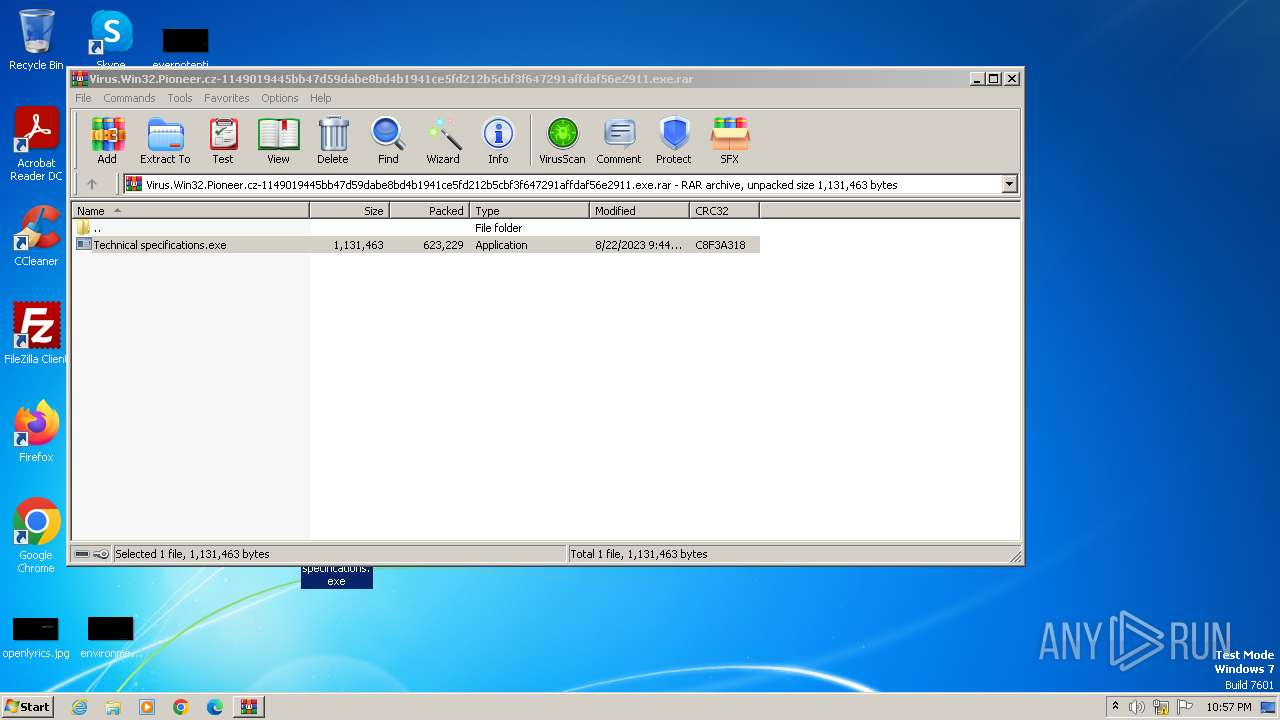The image size is (1280, 720).
Task: Open Microsoft Edge from taskbar
Action: click(215, 707)
